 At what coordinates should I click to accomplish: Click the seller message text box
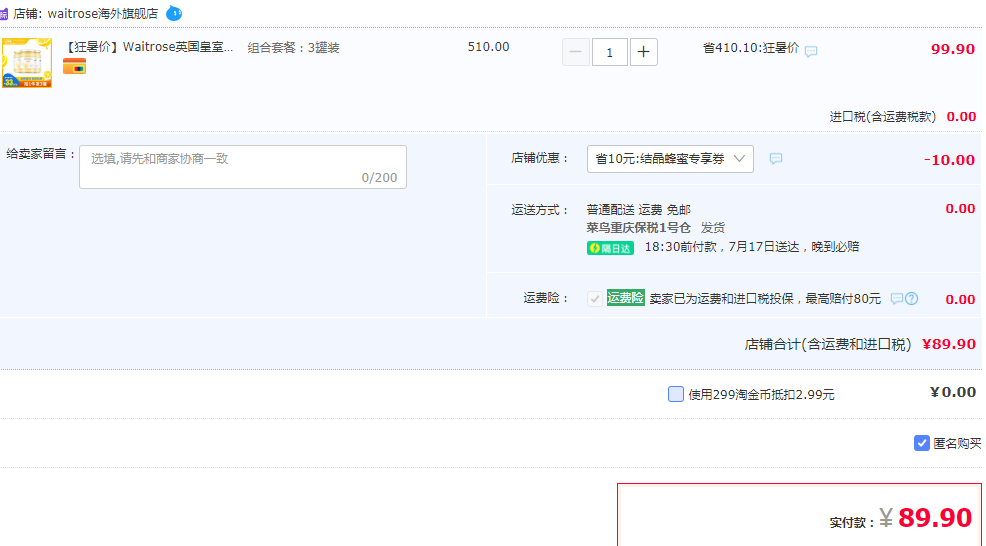click(243, 167)
